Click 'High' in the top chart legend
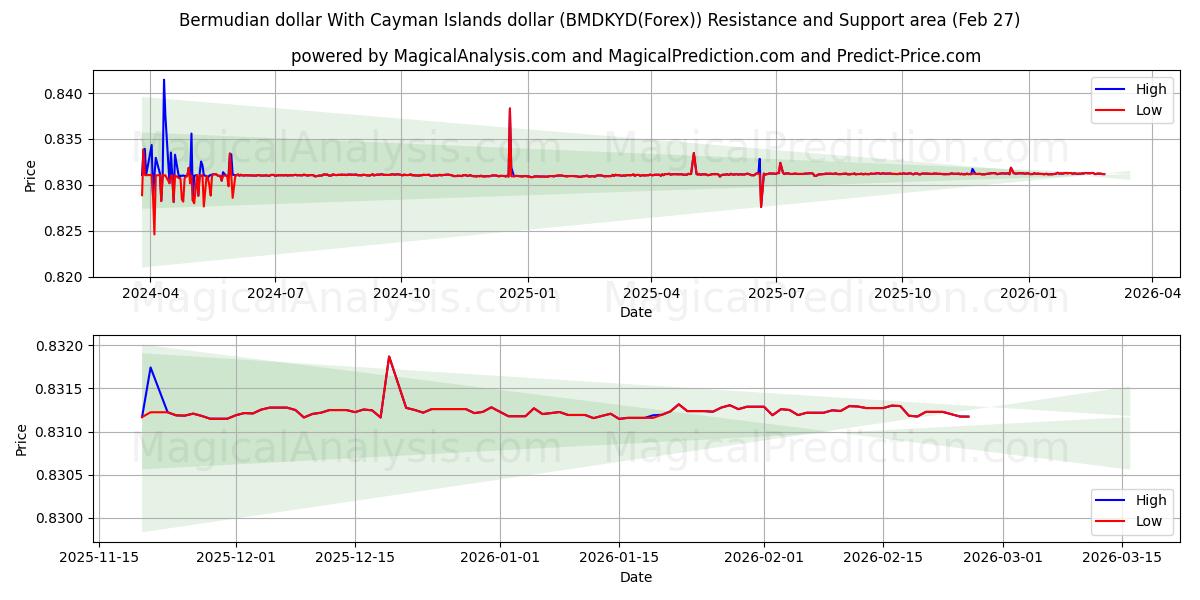The height and width of the screenshot is (600, 1200). tap(1151, 89)
